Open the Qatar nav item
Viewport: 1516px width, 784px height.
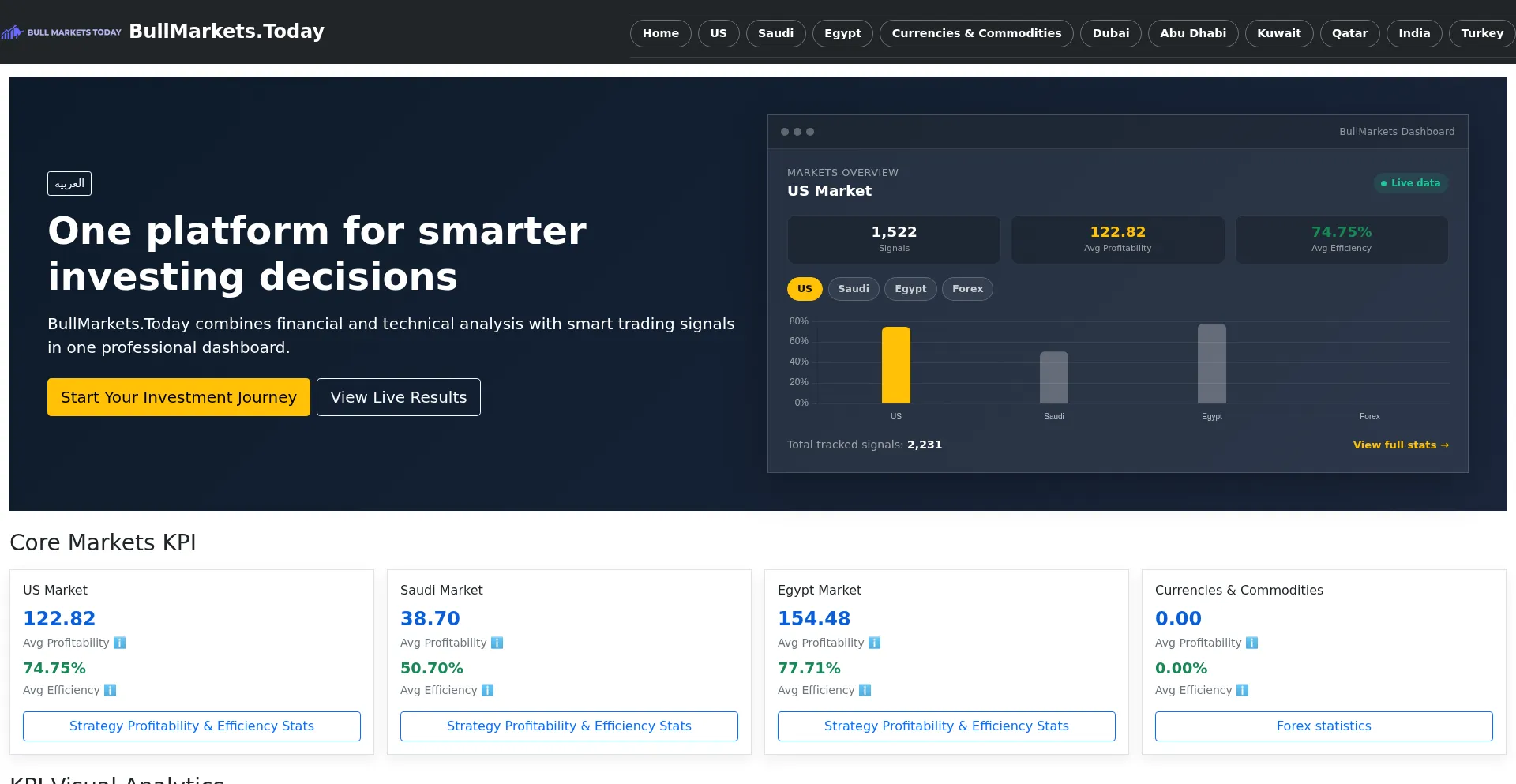click(1350, 33)
